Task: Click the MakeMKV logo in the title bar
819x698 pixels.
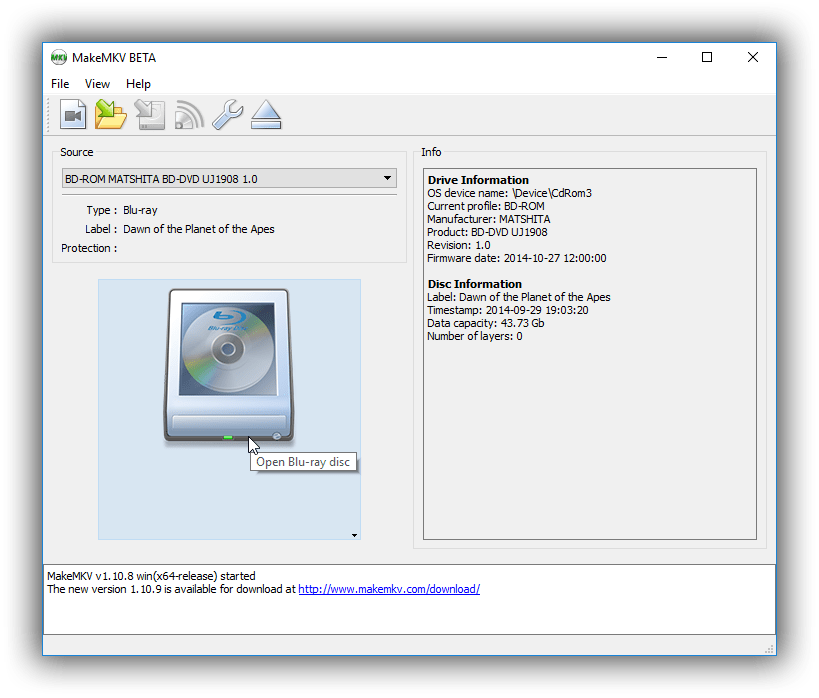Action: 60,57
